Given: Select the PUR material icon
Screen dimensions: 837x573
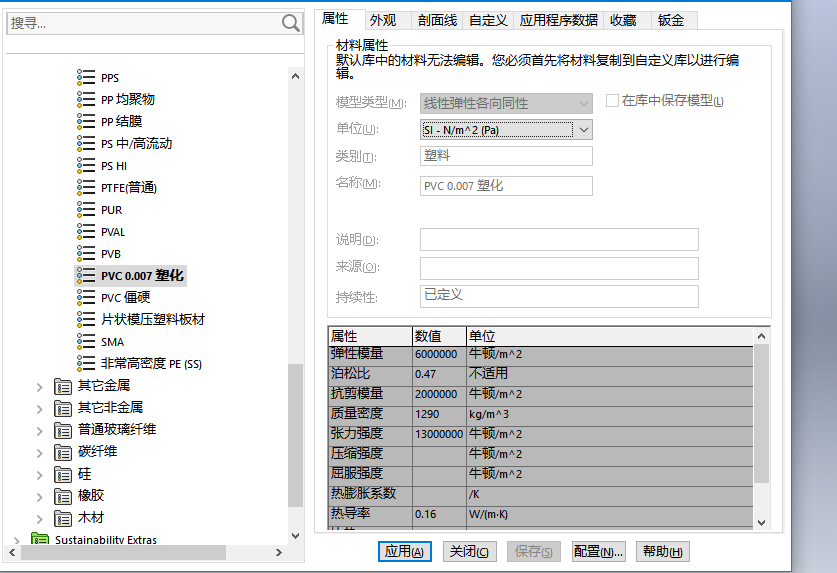Looking at the screenshot, I should point(86,210).
